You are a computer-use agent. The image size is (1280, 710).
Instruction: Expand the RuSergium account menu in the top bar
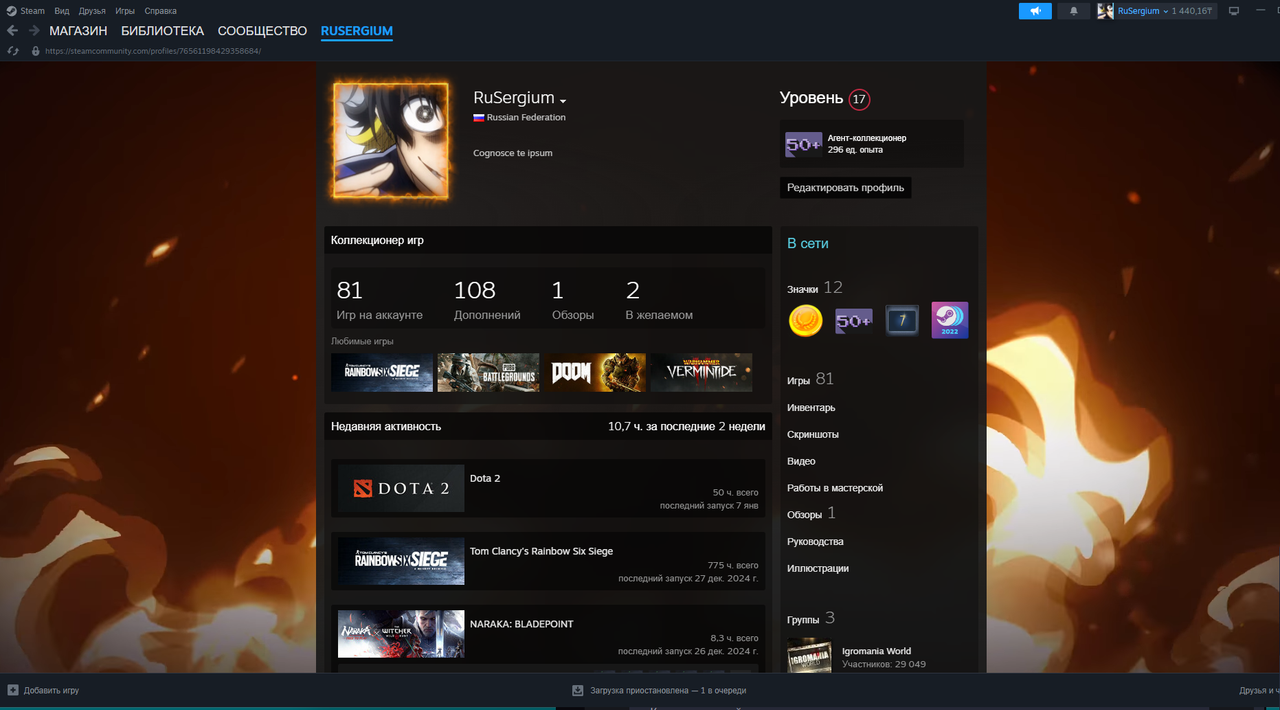(x=1142, y=11)
